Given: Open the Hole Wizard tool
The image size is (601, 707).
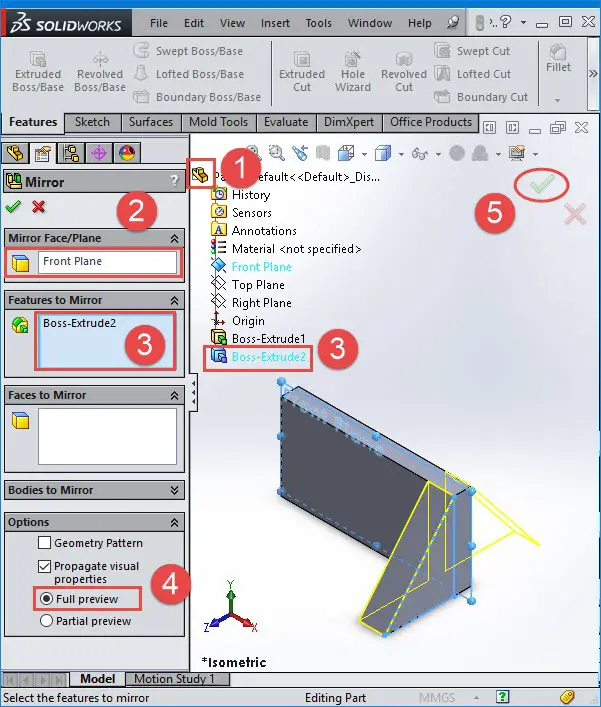Looking at the screenshot, I should 353,71.
